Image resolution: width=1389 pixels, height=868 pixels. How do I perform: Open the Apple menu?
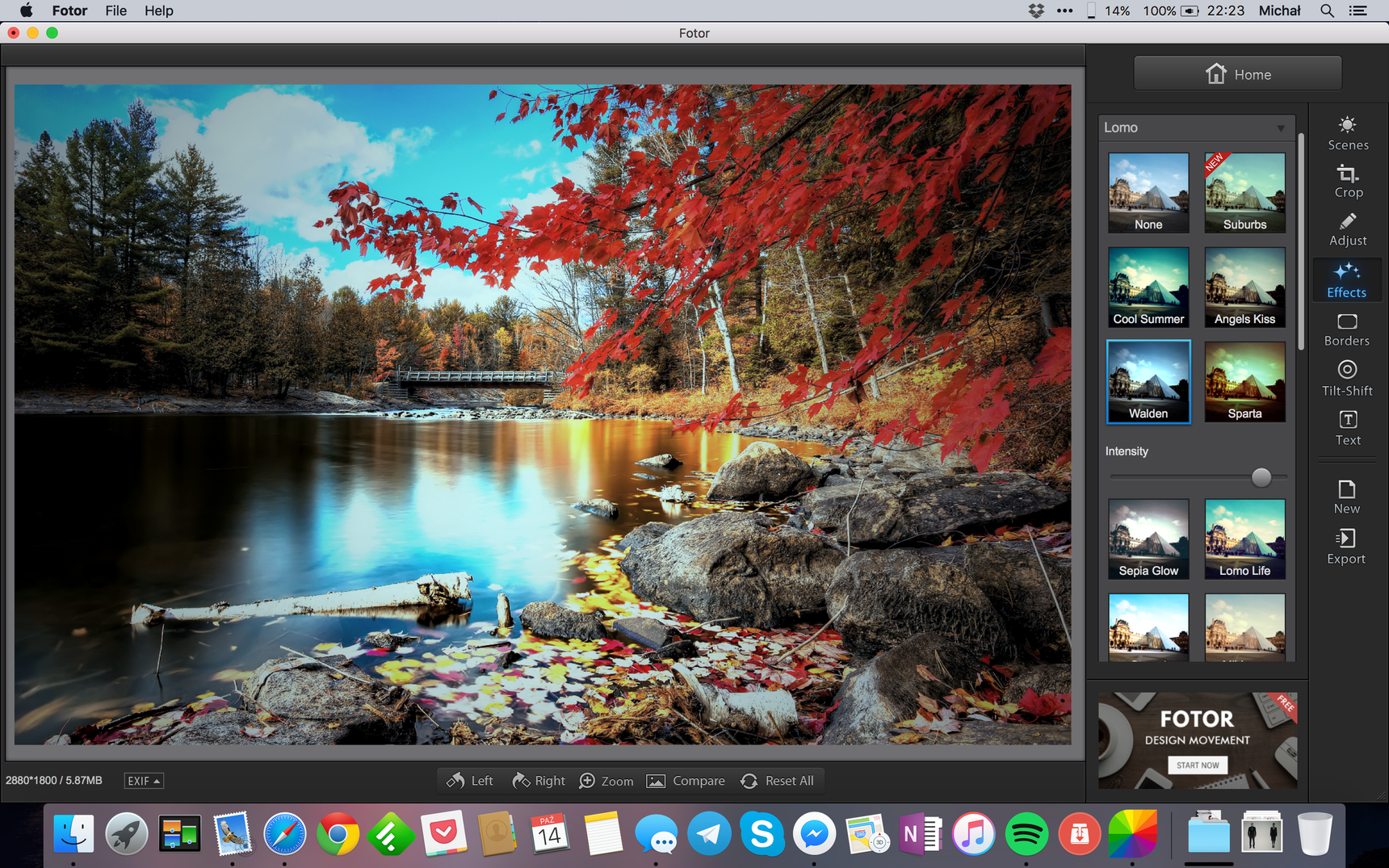pyautogui.click(x=26, y=10)
